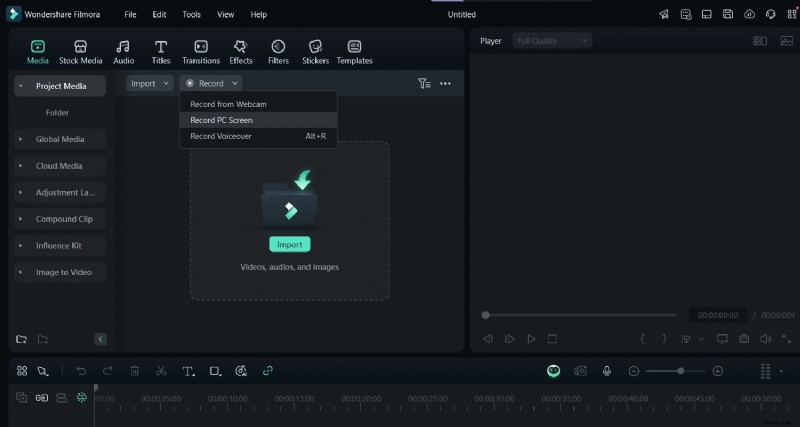
Task: Open the Full Quality player dropdown
Action: tap(551, 41)
